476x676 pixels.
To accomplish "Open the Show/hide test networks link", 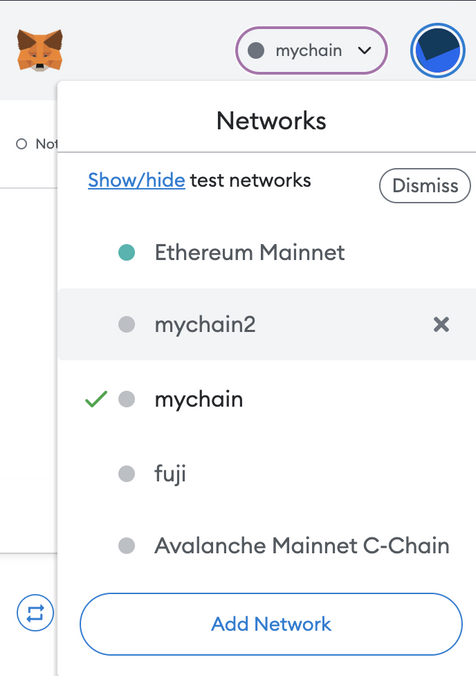I will [136, 180].
